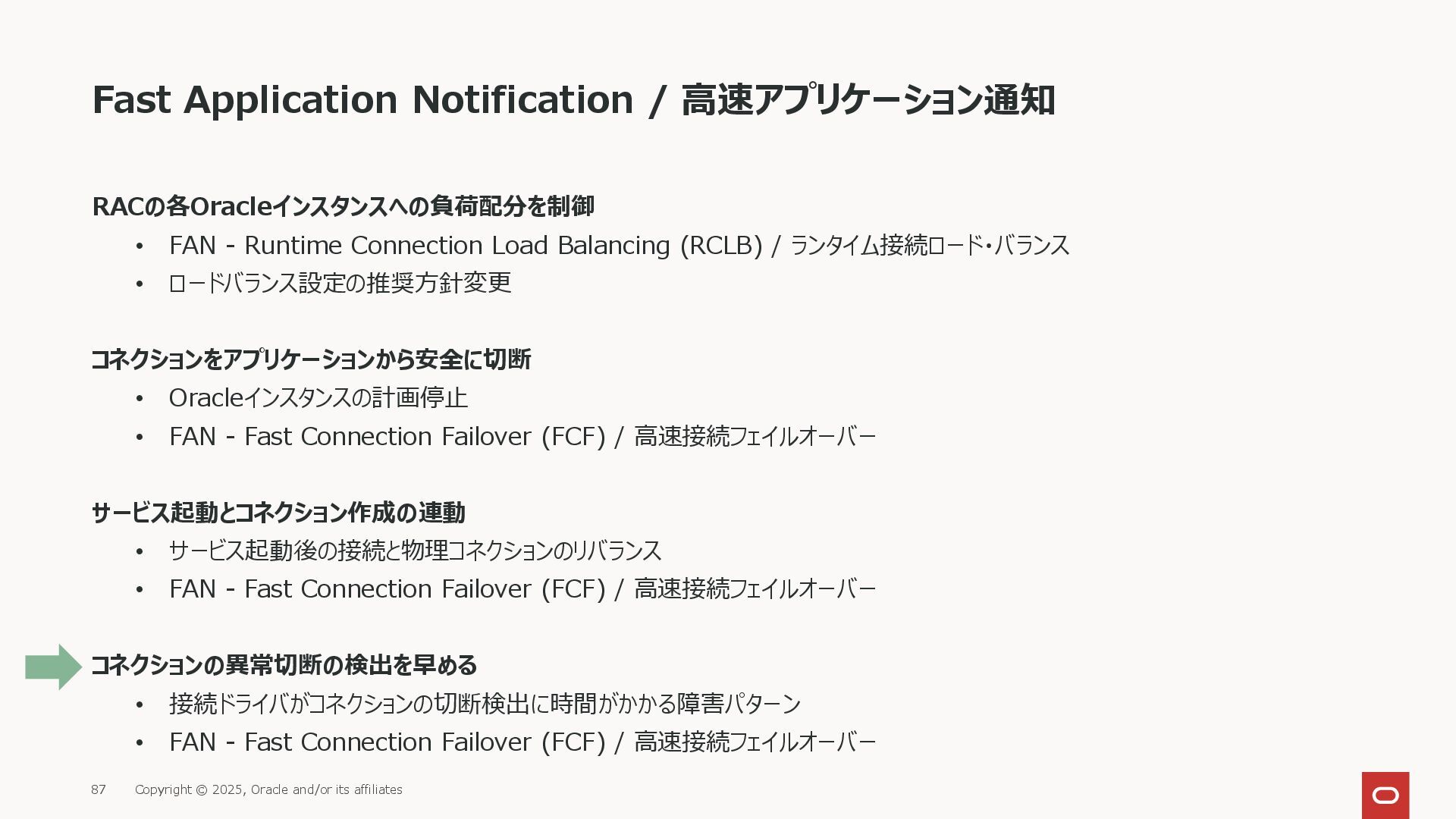Viewport: 1456px width, 819px height.
Task: Select the サービス起動後の接続と物理コネクションのリバランス bullet
Action: pos(415,551)
